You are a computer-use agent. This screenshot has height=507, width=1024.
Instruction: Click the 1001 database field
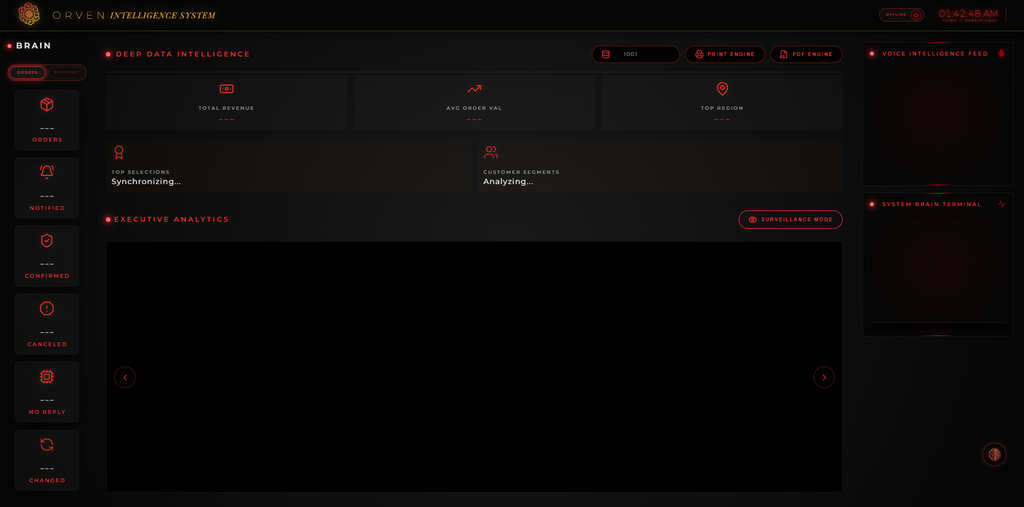click(x=635, y=54)
